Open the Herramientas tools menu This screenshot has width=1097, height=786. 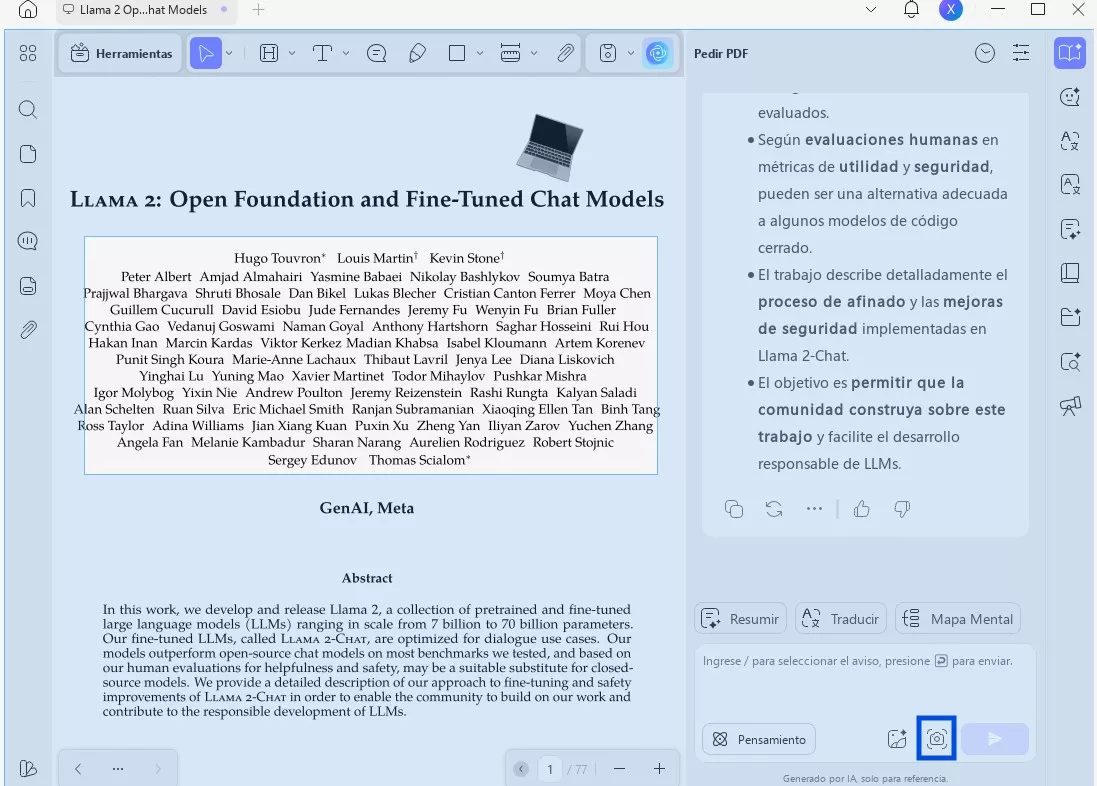point(122,53)
